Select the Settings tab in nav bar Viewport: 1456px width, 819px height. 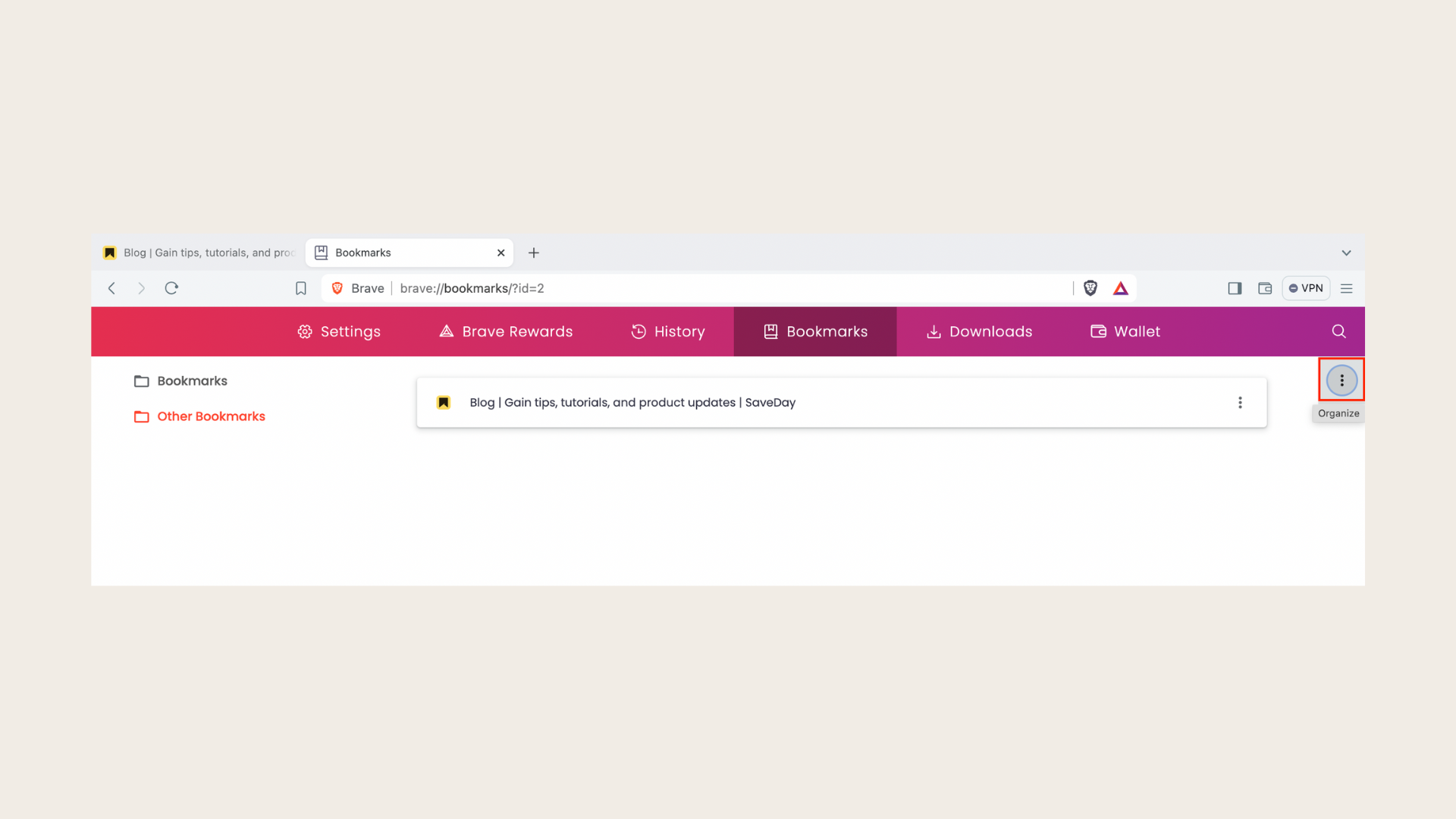(x=338, y=331)
